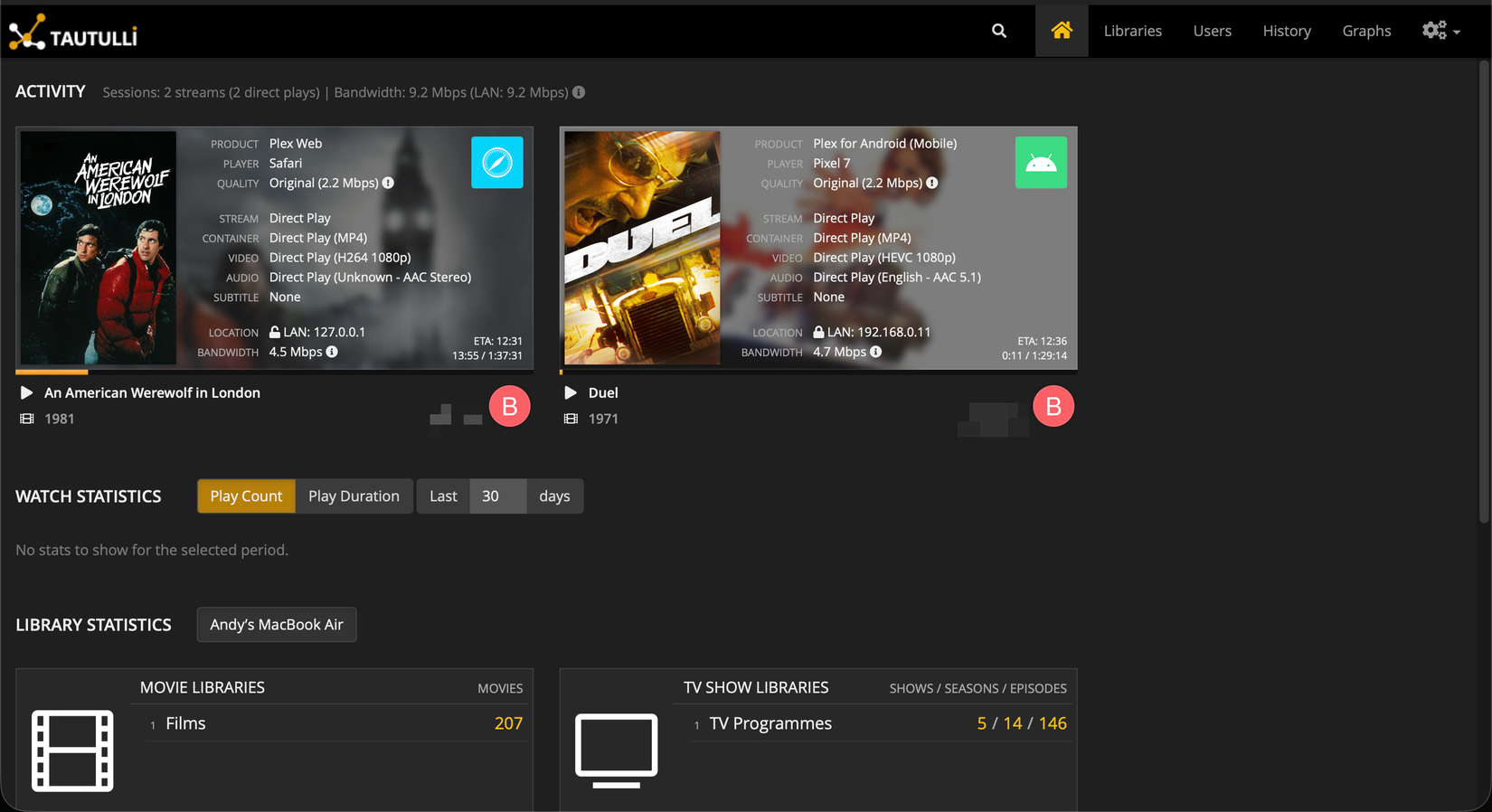Click the Andy's MacBook Air server button
1492x812 pixels.
(x=277, y=624)
